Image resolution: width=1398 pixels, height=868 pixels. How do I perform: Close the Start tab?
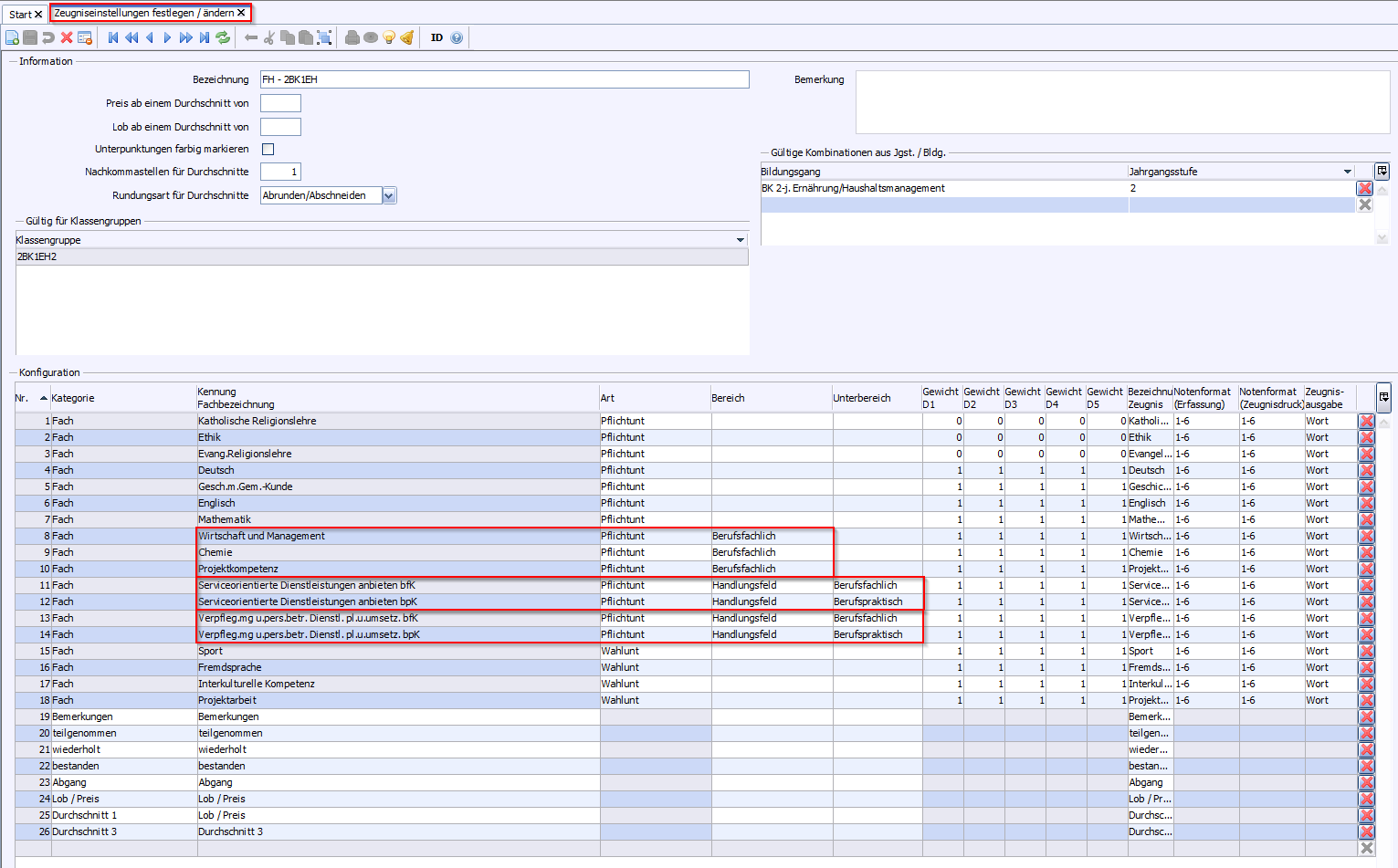[38, 15]
